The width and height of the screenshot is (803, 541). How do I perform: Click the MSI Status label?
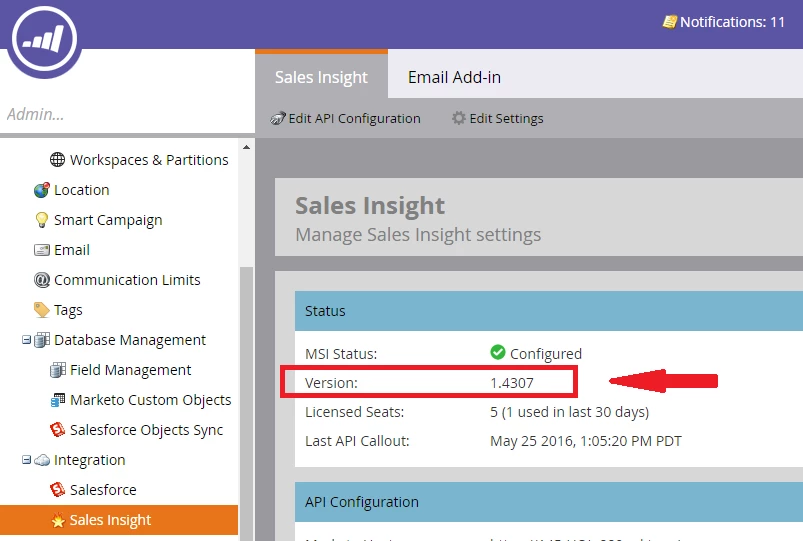[341, 354]
